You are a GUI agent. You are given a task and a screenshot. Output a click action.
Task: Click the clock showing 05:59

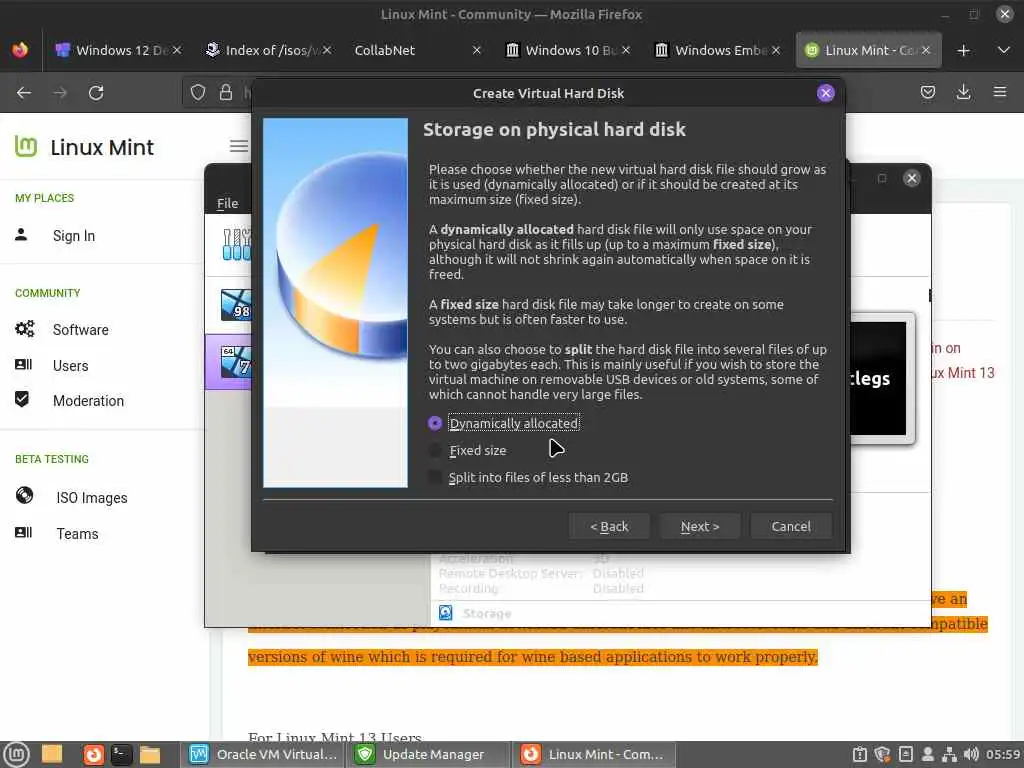(1003, 755)
